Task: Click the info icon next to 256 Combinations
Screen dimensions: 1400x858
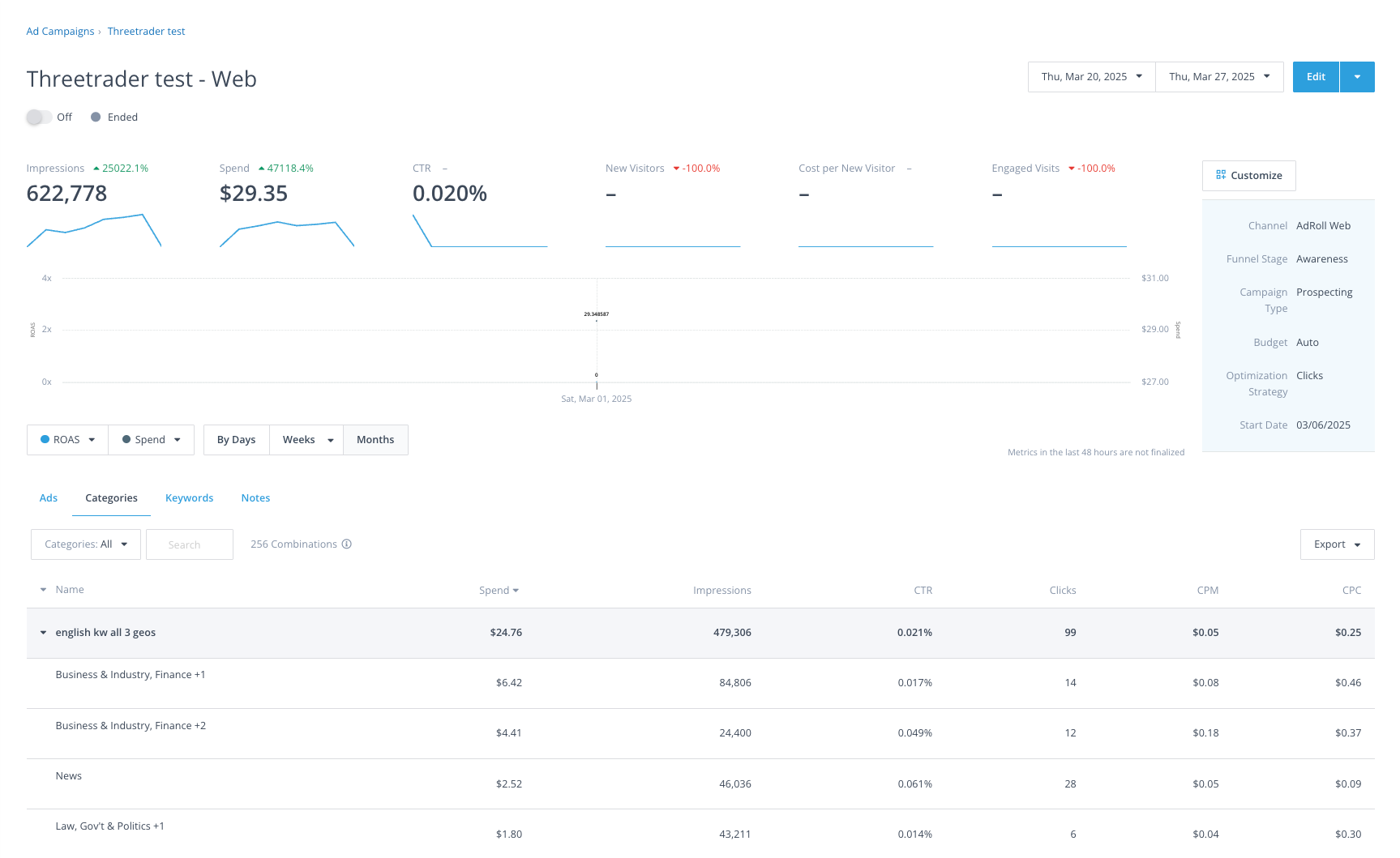Action: tap(346, 544)
